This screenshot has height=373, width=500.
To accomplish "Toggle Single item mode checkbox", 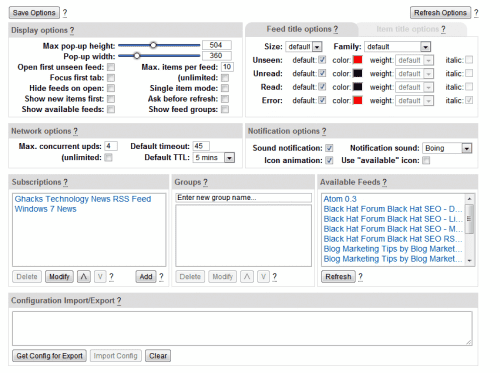I will click(x=225, y=88).
